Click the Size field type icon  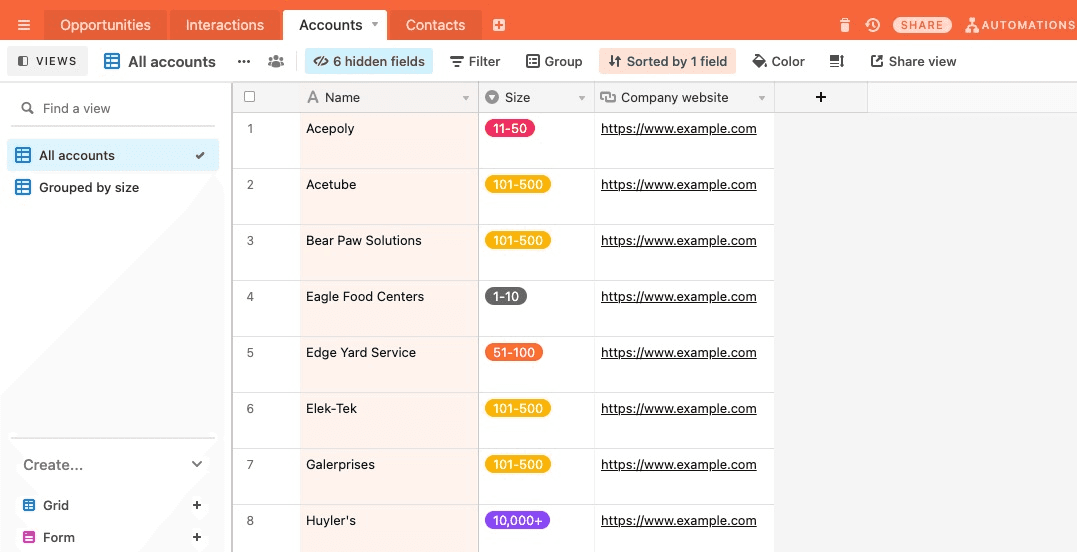[492, 97]
